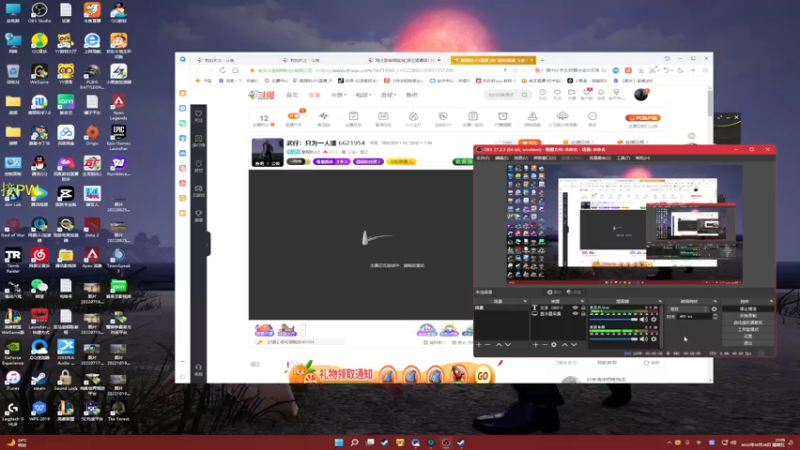Click the browser reload button
This screenshot has height=450, width=800.
click(223, 70)
